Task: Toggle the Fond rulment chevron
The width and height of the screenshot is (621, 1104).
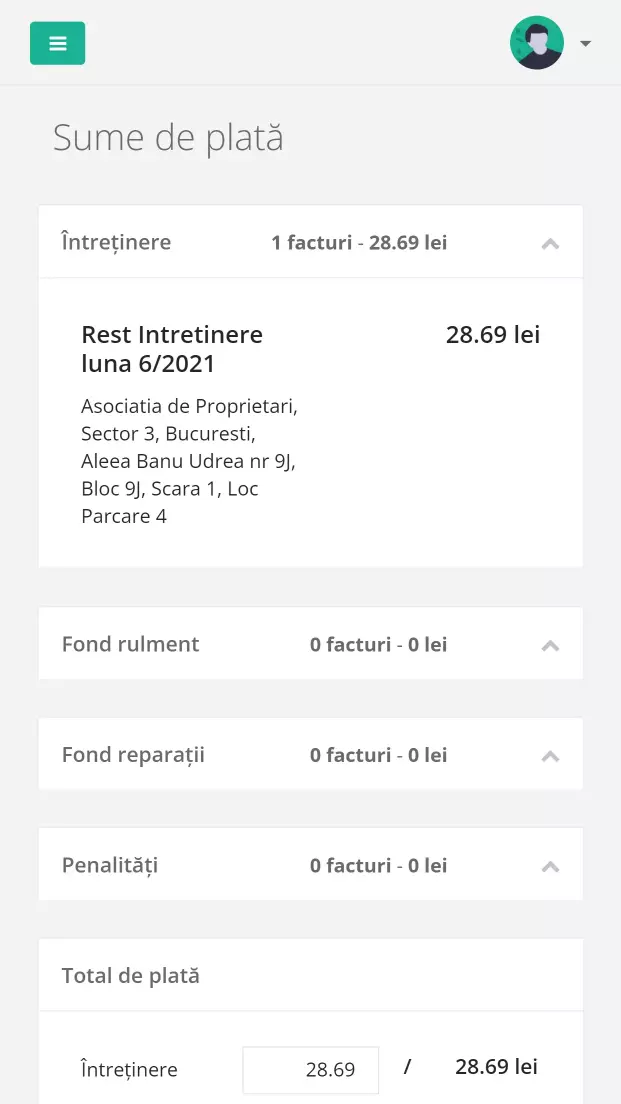Action: [x=550, y=645]
